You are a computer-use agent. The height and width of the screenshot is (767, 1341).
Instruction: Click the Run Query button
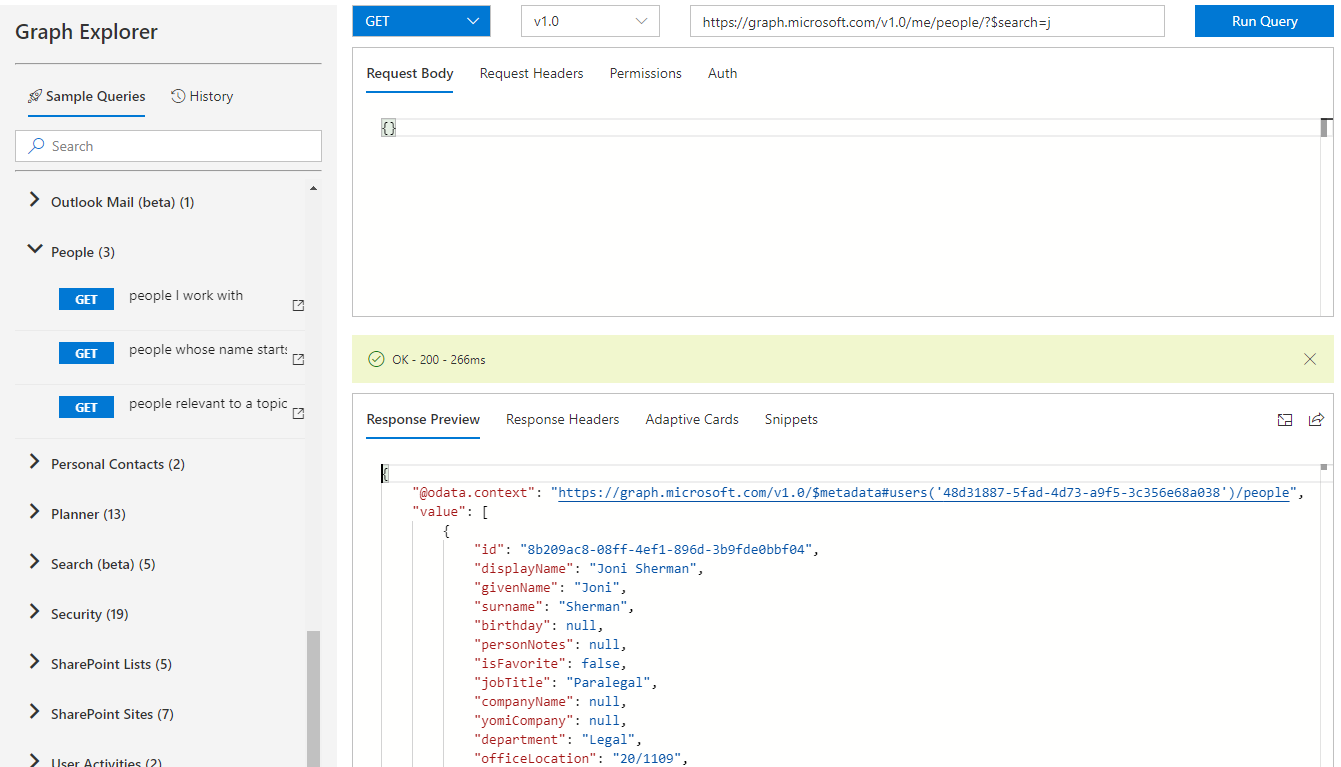pos(1264,21)
